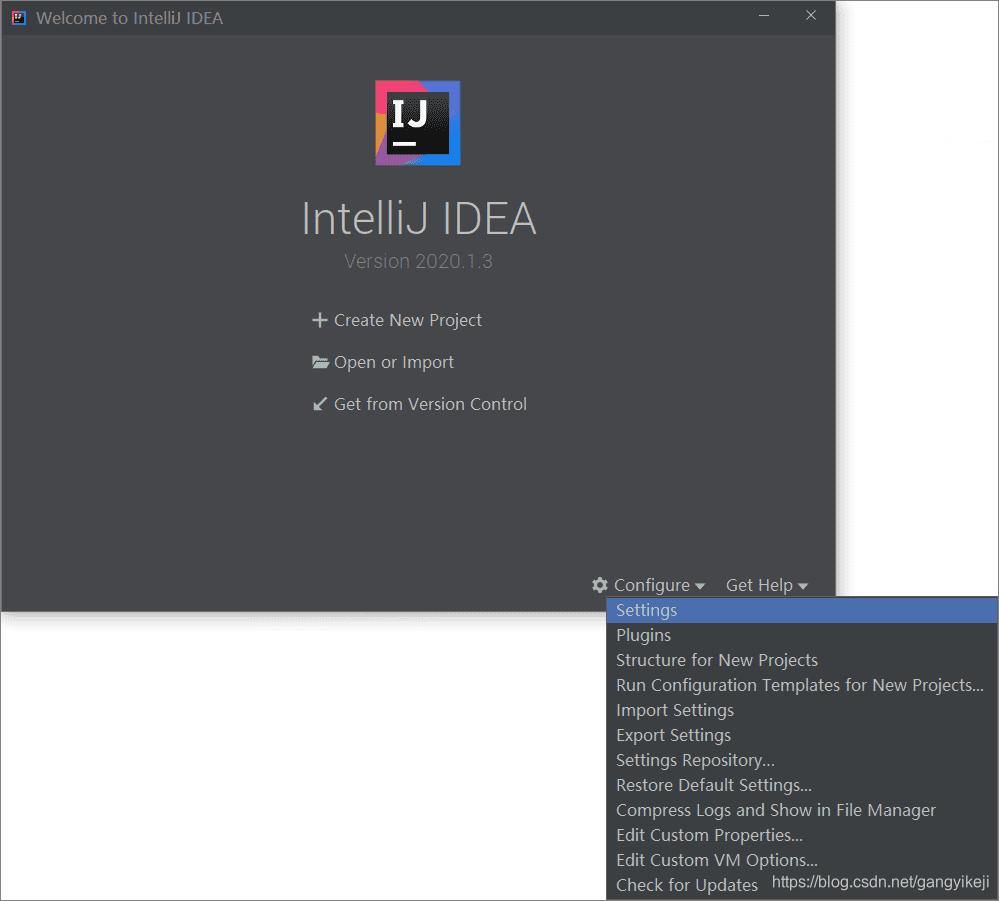Image resolution: width=999 pixels, height=901 pixels.
Task: Open Plugins from the Configure menu
Action: click(x=802, y=635)
